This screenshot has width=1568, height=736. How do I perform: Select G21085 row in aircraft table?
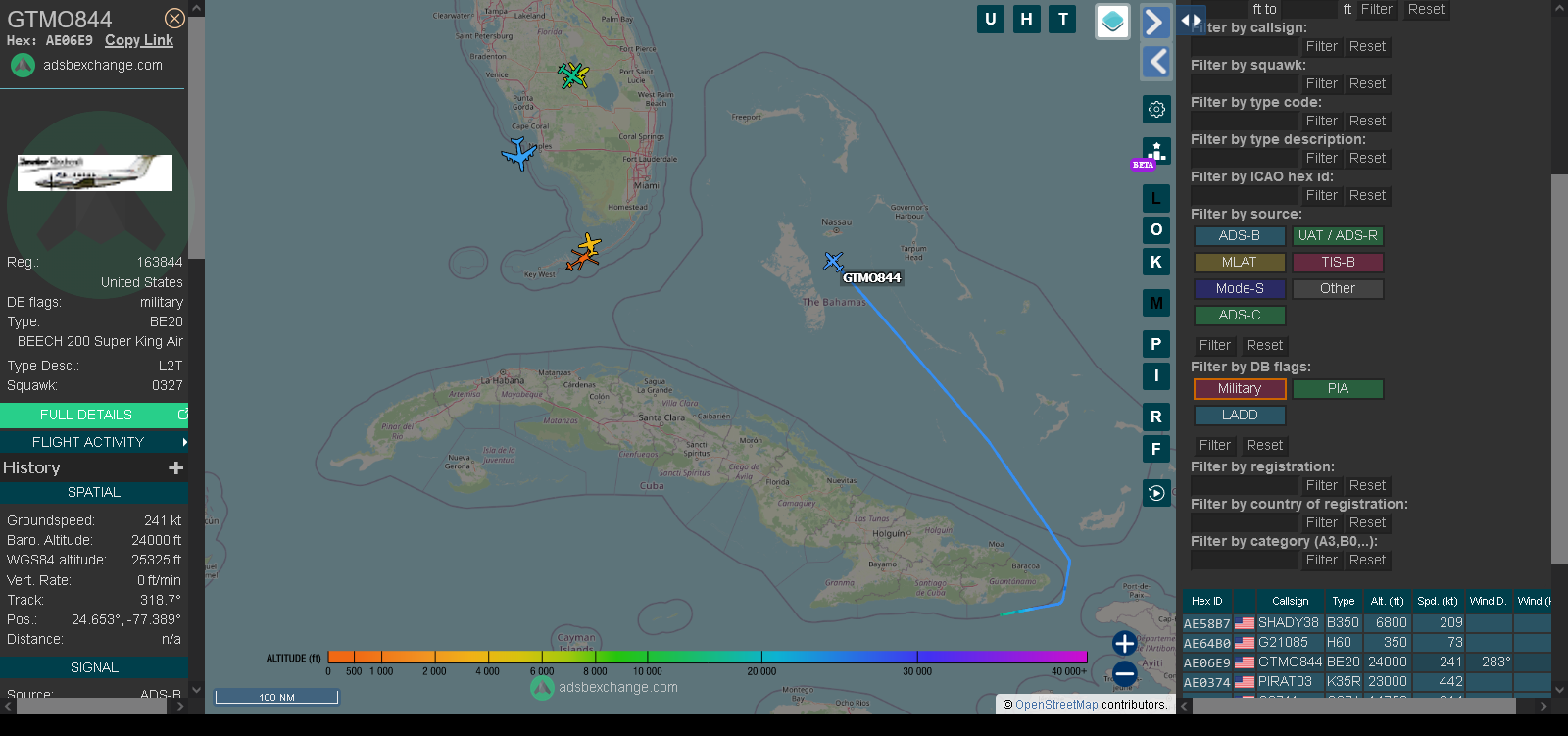(1367, 643)
